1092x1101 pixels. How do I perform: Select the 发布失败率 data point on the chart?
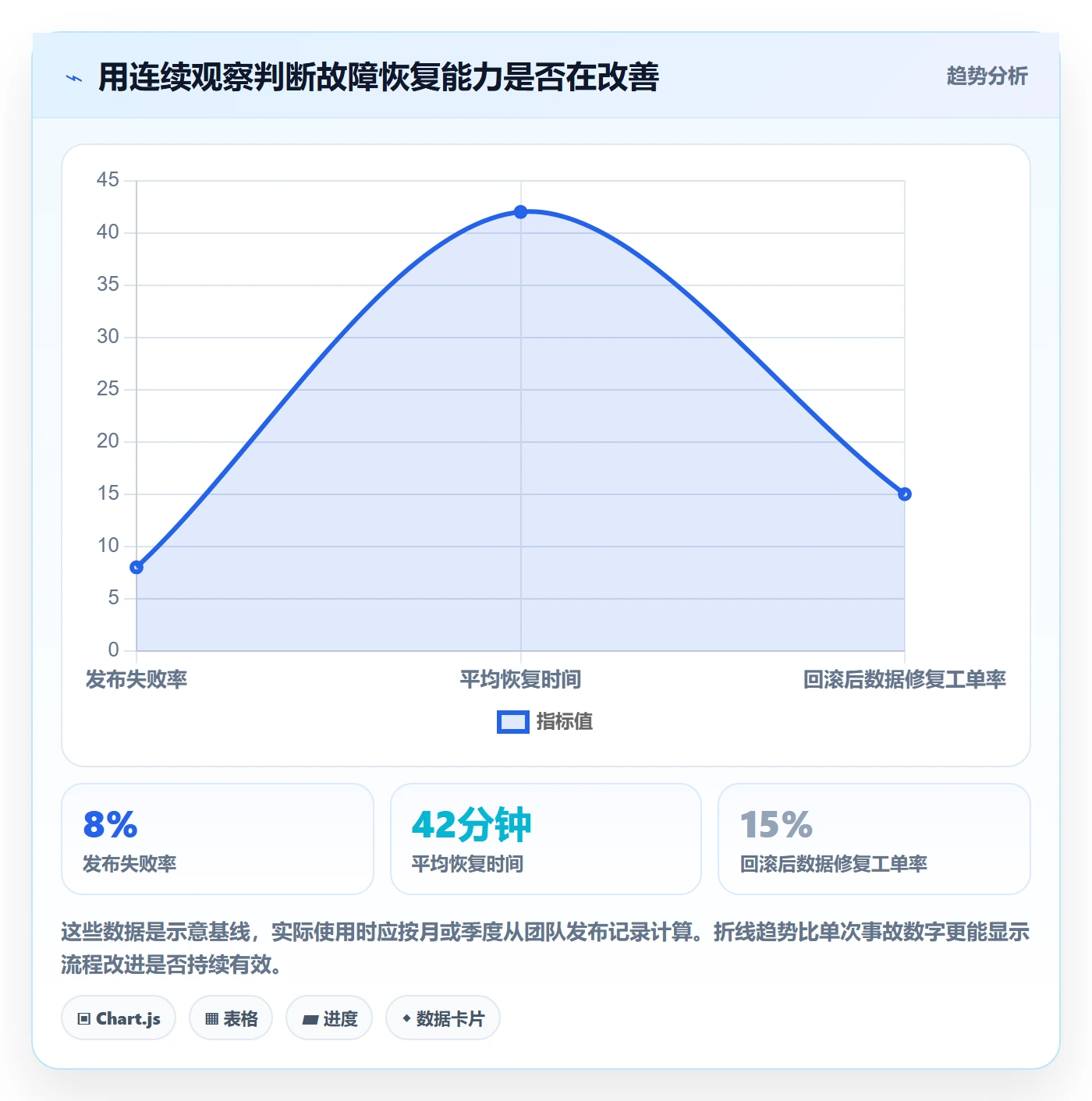pos(136,567)
